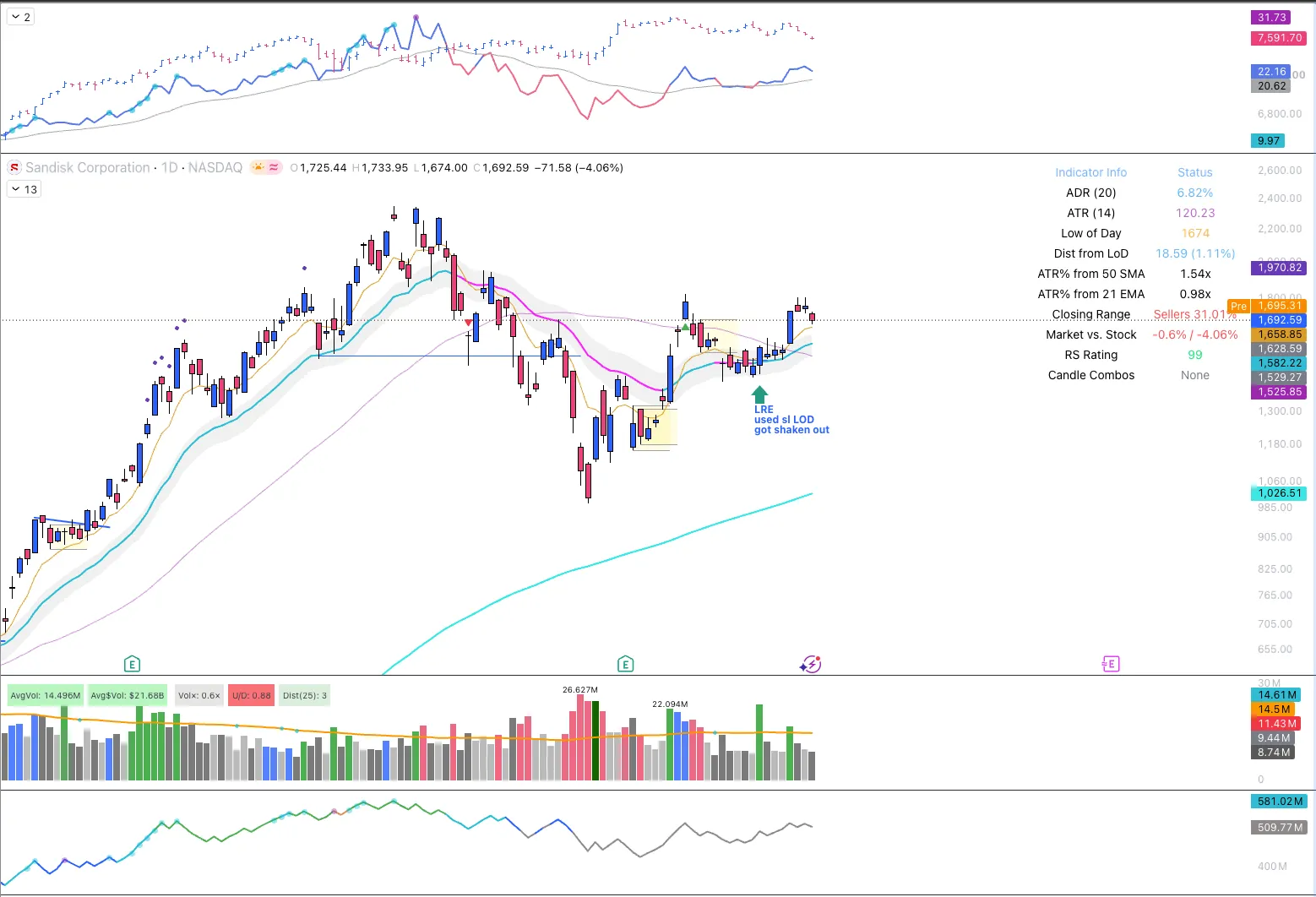
Task: Click the 581.02M label in bottom pane
Action: tap(1279, 802)
